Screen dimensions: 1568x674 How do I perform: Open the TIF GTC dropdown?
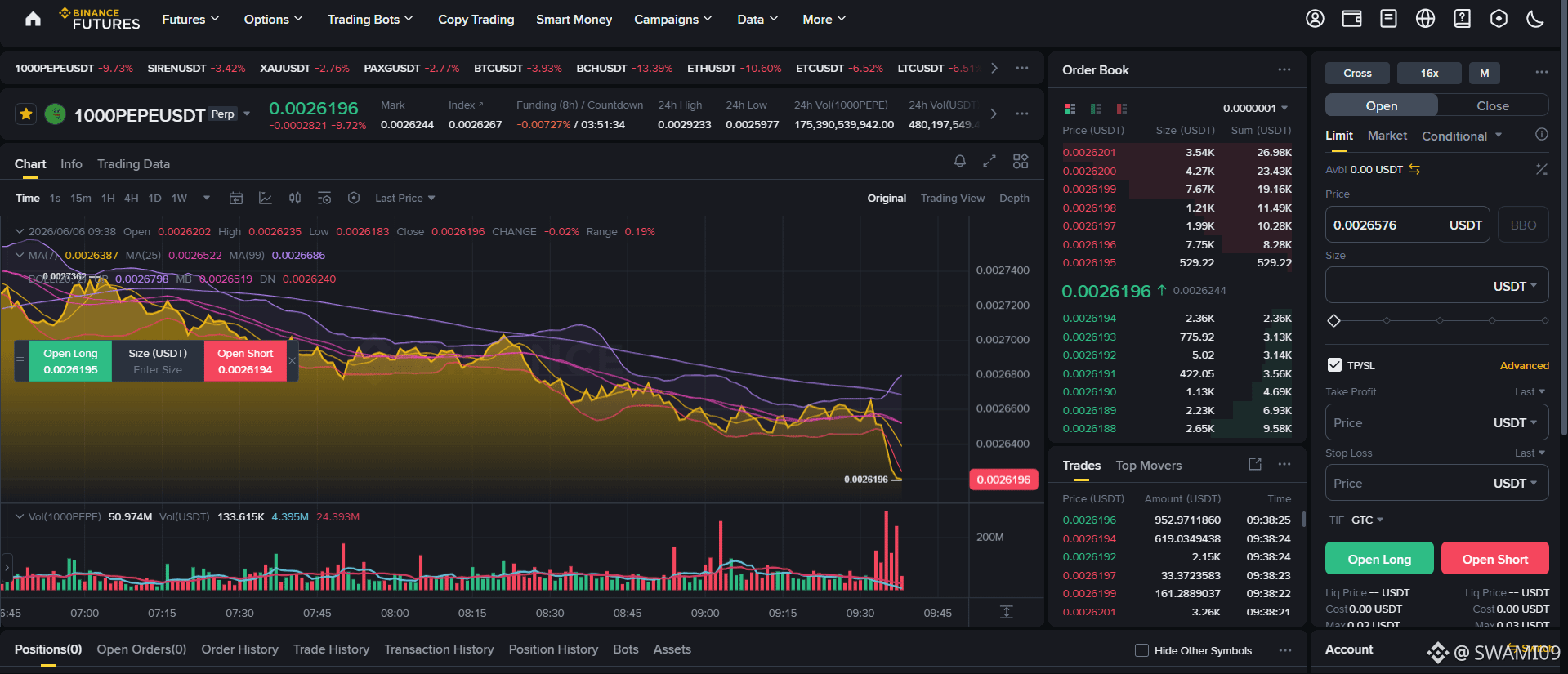pos(1367,520)
